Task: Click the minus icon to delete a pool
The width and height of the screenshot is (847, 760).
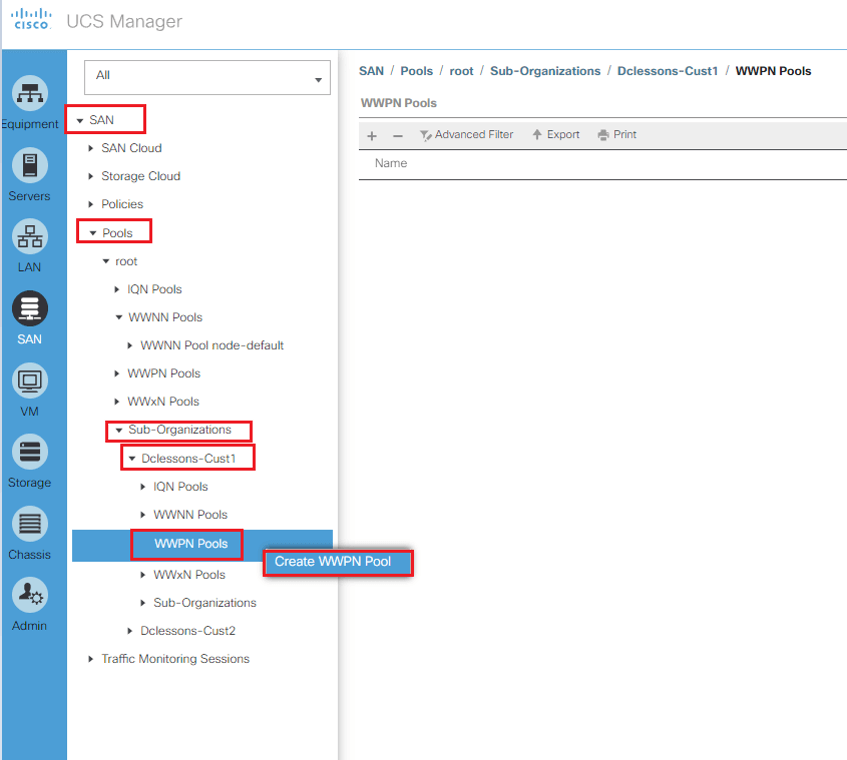Action: pos(398,136)
